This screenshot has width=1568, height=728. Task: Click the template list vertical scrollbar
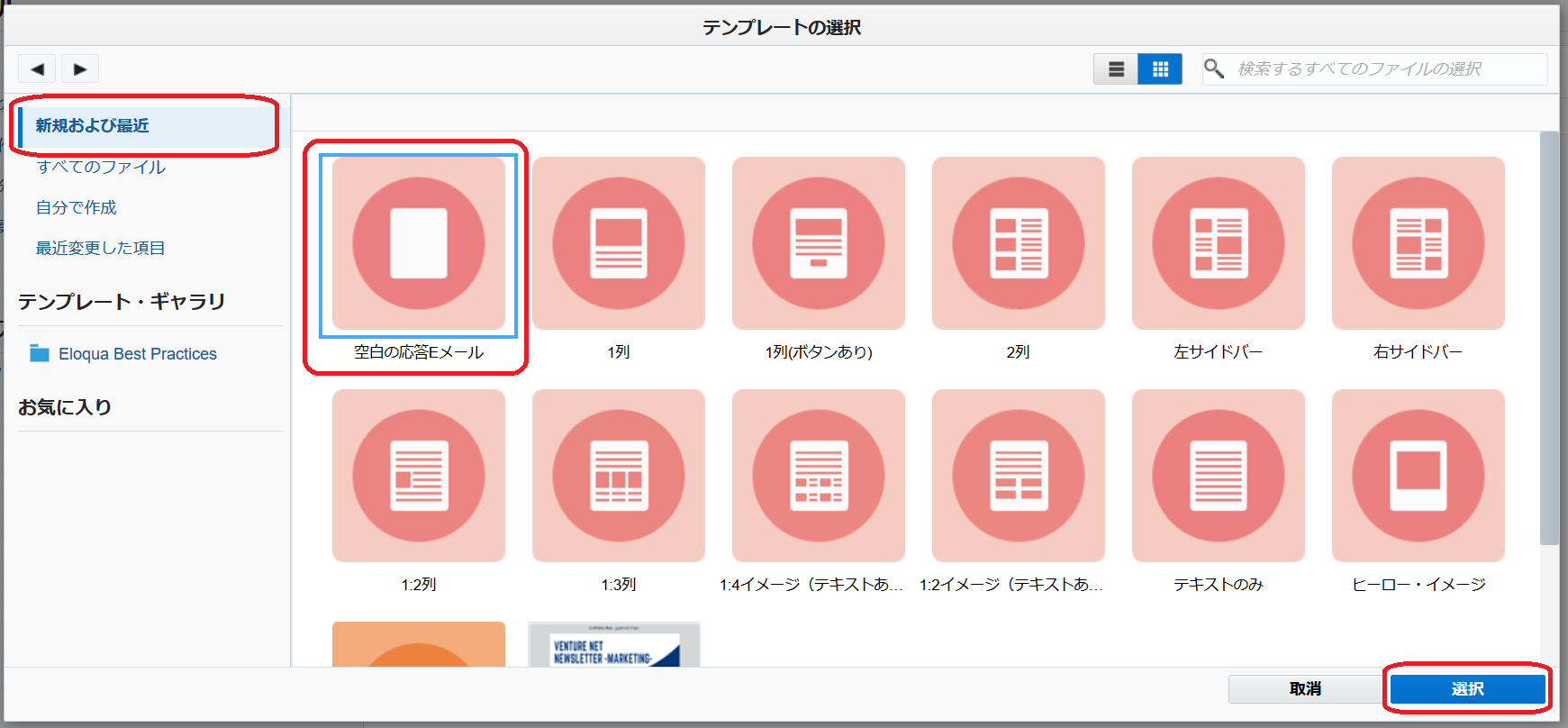coord(1549,338)
